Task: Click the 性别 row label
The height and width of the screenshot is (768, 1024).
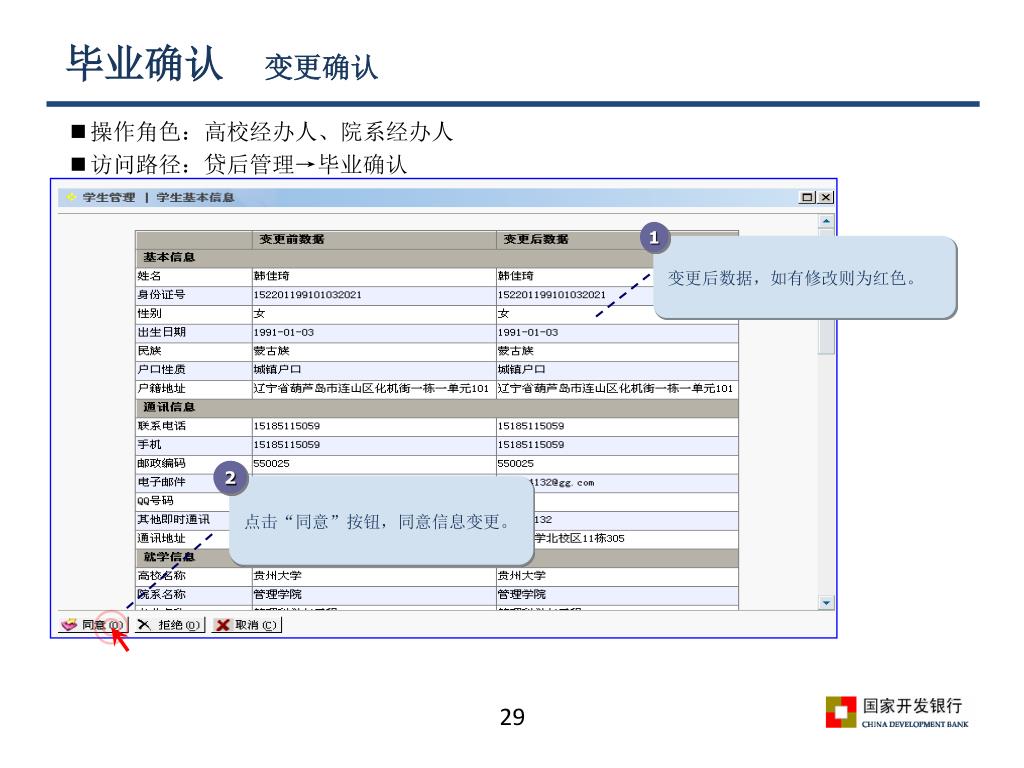Action: (150, 313)
